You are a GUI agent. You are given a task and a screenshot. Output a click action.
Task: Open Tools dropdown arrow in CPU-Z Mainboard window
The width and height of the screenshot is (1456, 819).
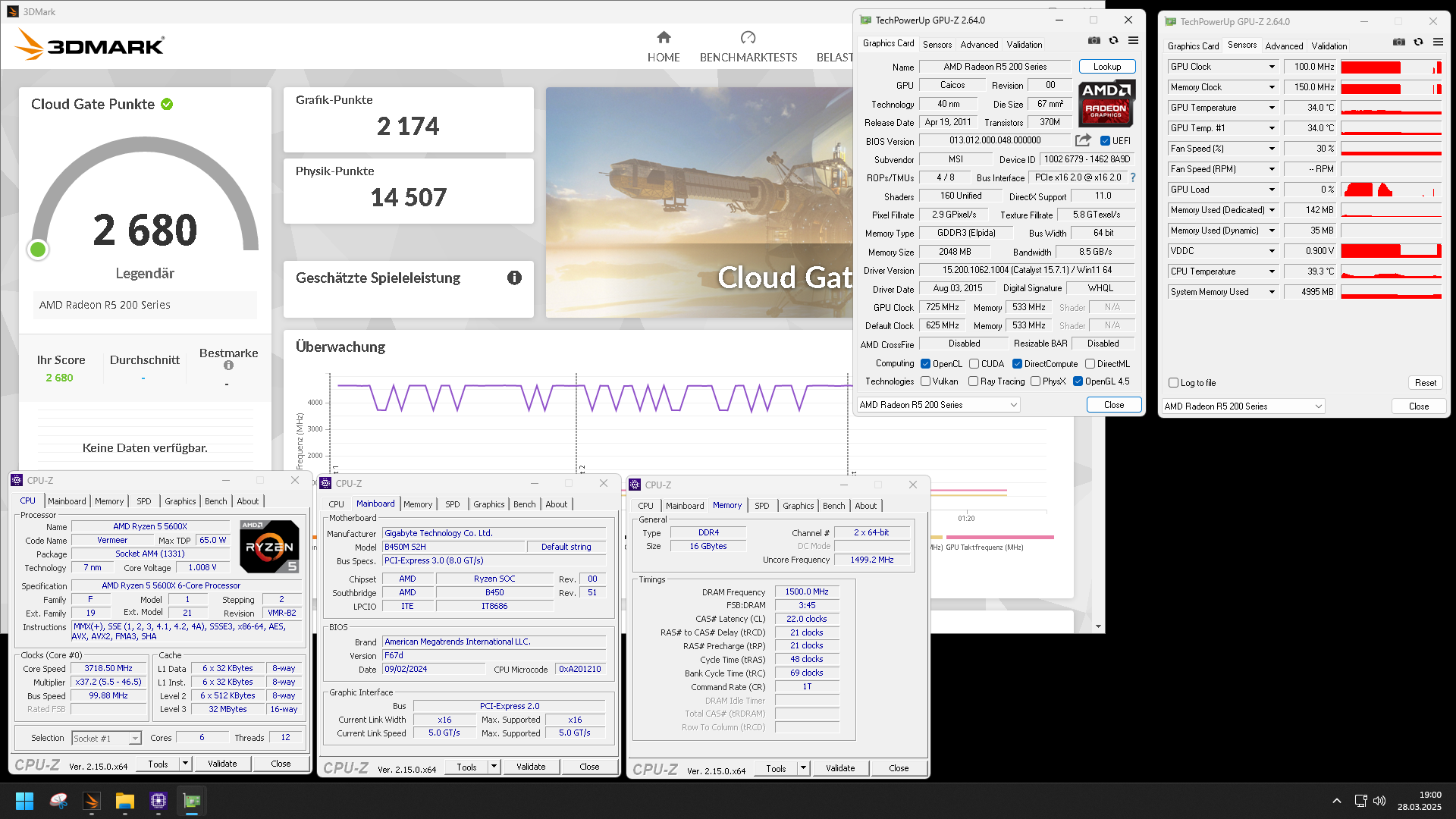click(x=494, y=767)
